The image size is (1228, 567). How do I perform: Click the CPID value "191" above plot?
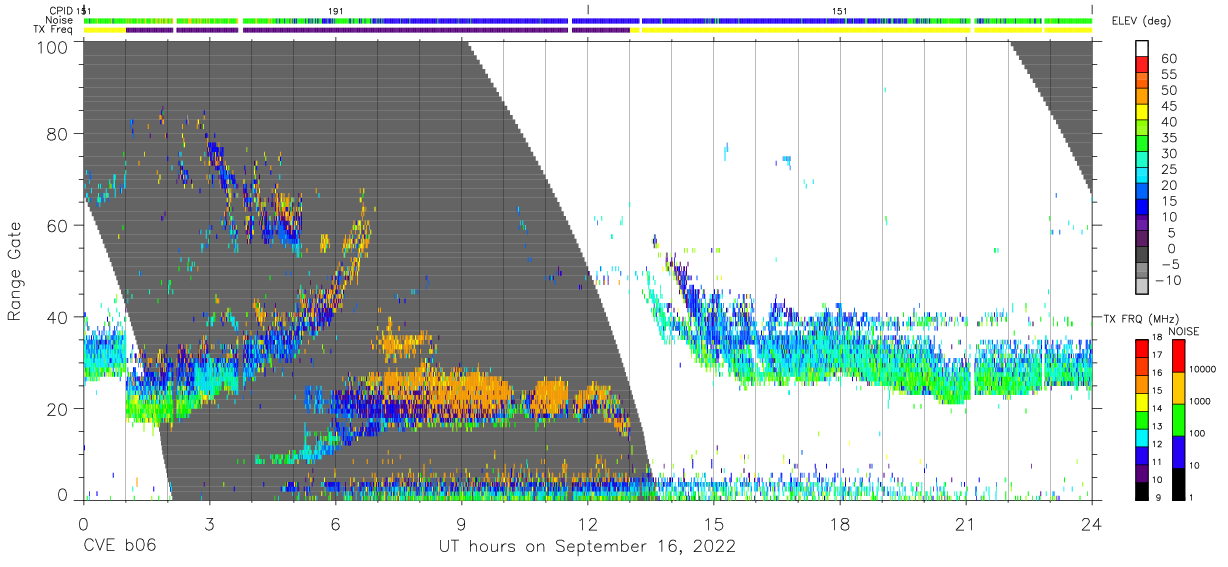click(336, 11)
